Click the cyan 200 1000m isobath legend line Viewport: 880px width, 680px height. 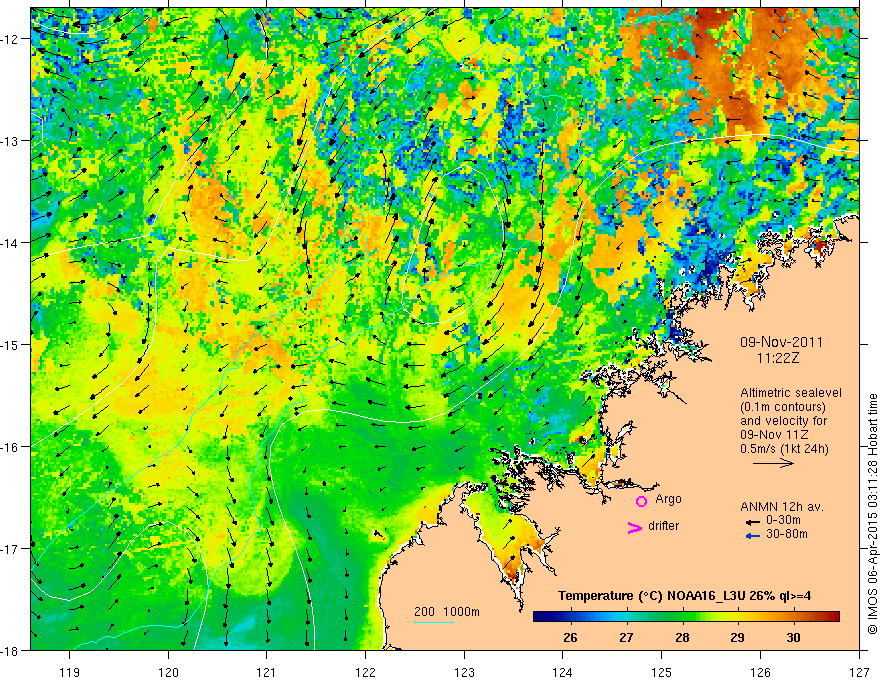tap(434, 622)
